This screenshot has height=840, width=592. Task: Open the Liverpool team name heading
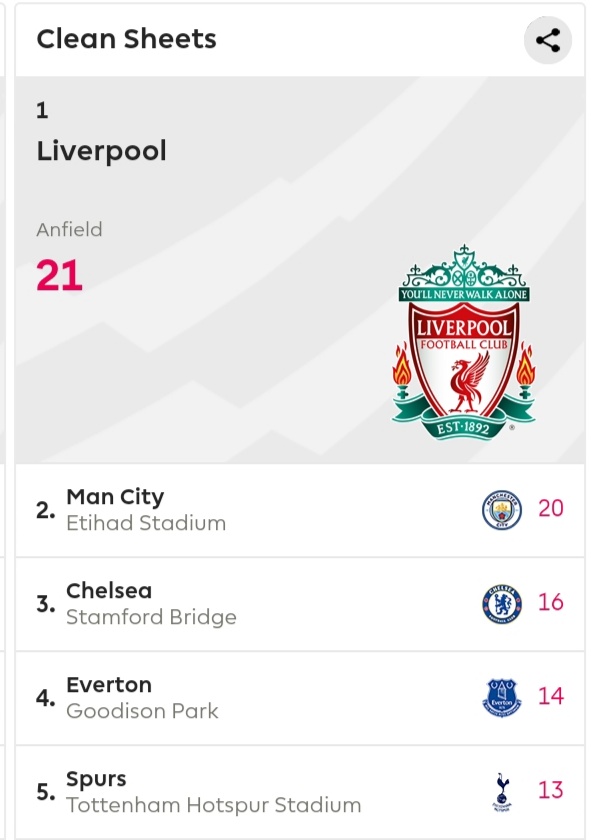coord(102,151)
